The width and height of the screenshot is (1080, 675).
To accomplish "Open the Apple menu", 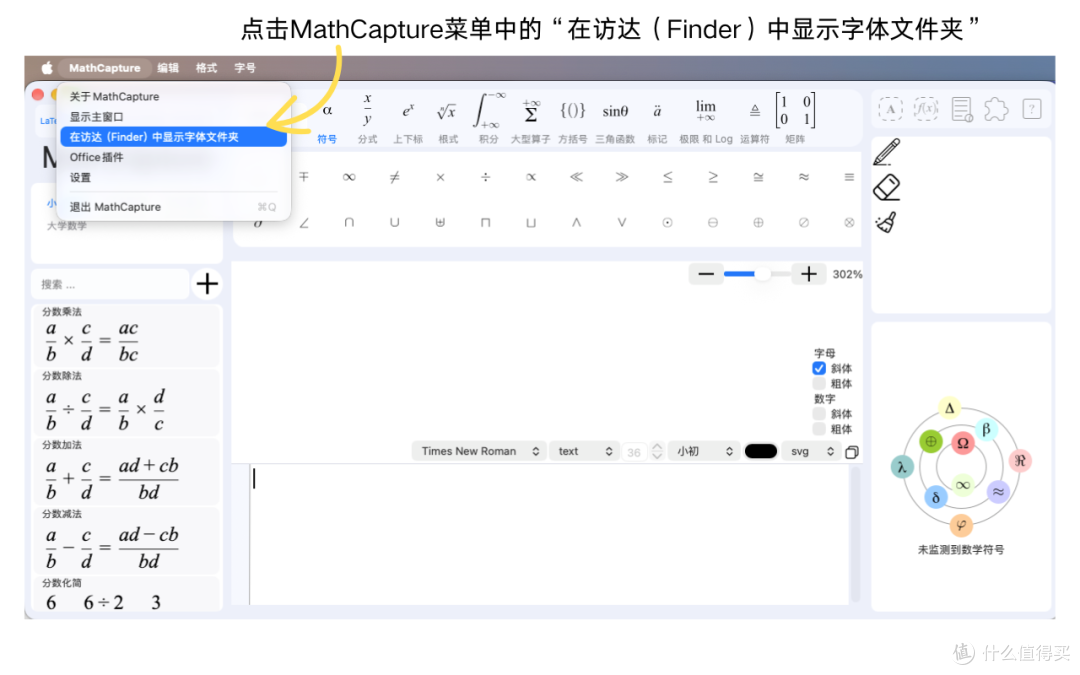I will click(47, 68).
